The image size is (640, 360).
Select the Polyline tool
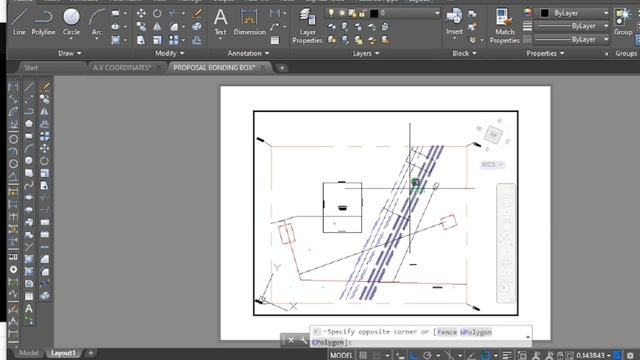pyautogui.click(x=43, y=22)
